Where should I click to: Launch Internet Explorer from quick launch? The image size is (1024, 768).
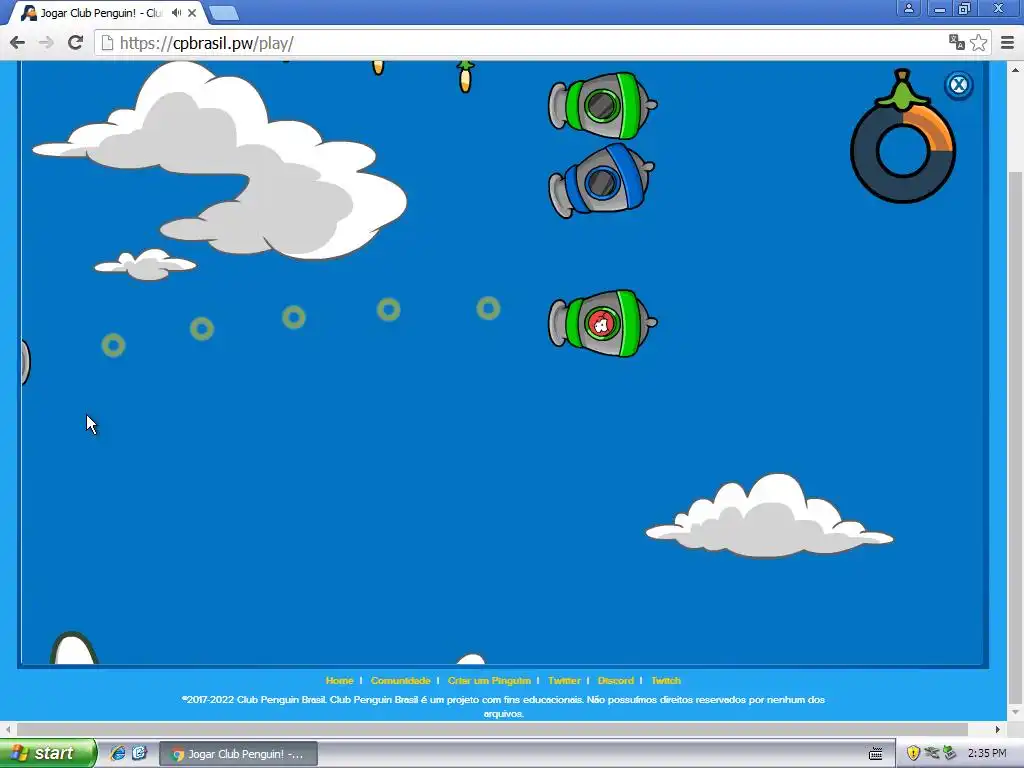pos(118,753)
